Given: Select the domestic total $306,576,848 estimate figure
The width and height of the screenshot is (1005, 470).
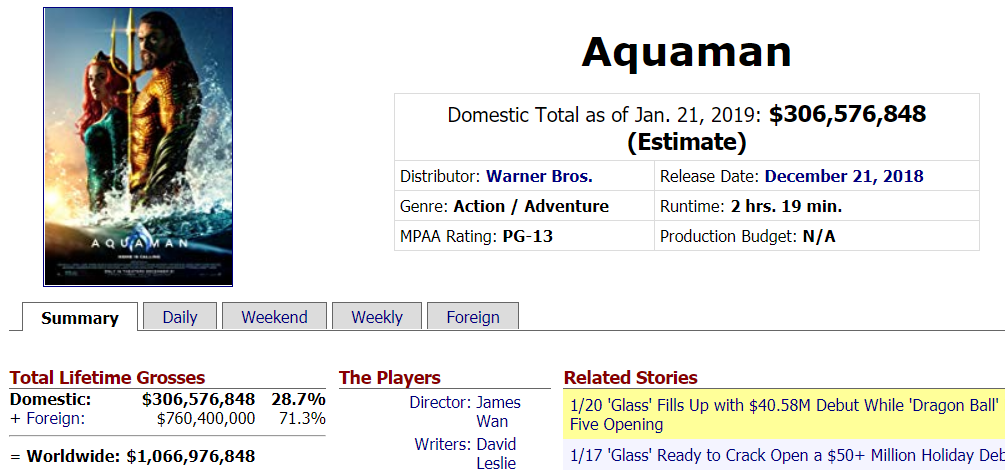Looking at the screenshot, I should point(847,114).
